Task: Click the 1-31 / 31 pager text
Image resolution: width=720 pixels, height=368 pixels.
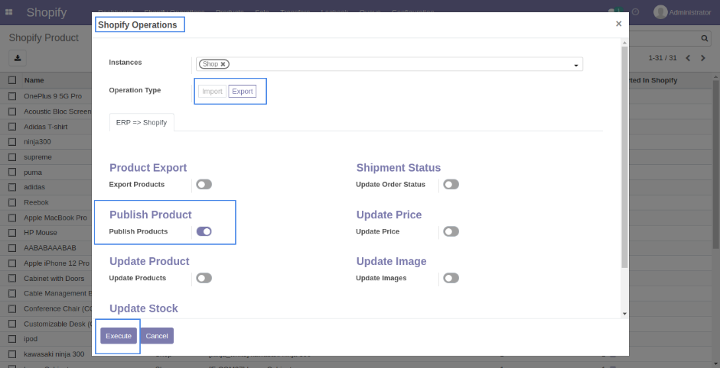Action: [663, 58]
